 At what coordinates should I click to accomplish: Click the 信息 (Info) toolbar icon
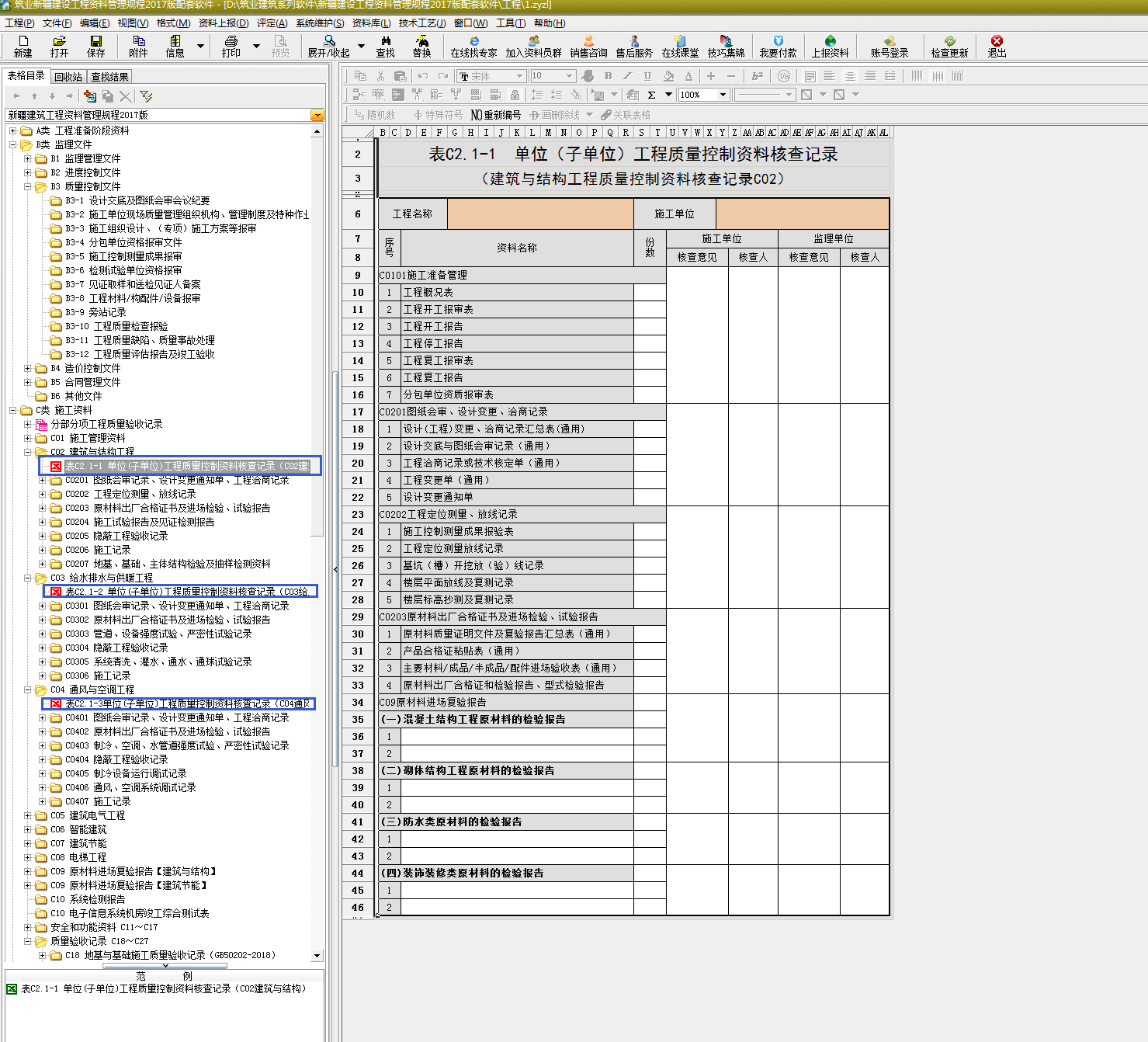coord(175,47)
